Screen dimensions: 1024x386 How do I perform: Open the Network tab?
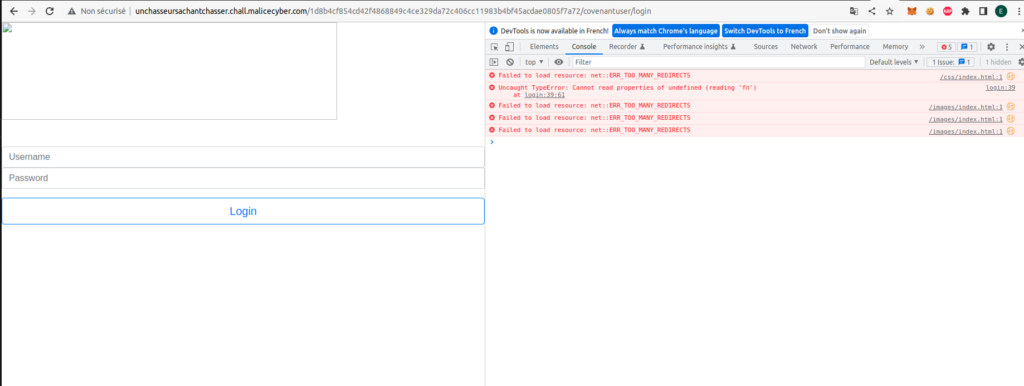click(804, 46)
